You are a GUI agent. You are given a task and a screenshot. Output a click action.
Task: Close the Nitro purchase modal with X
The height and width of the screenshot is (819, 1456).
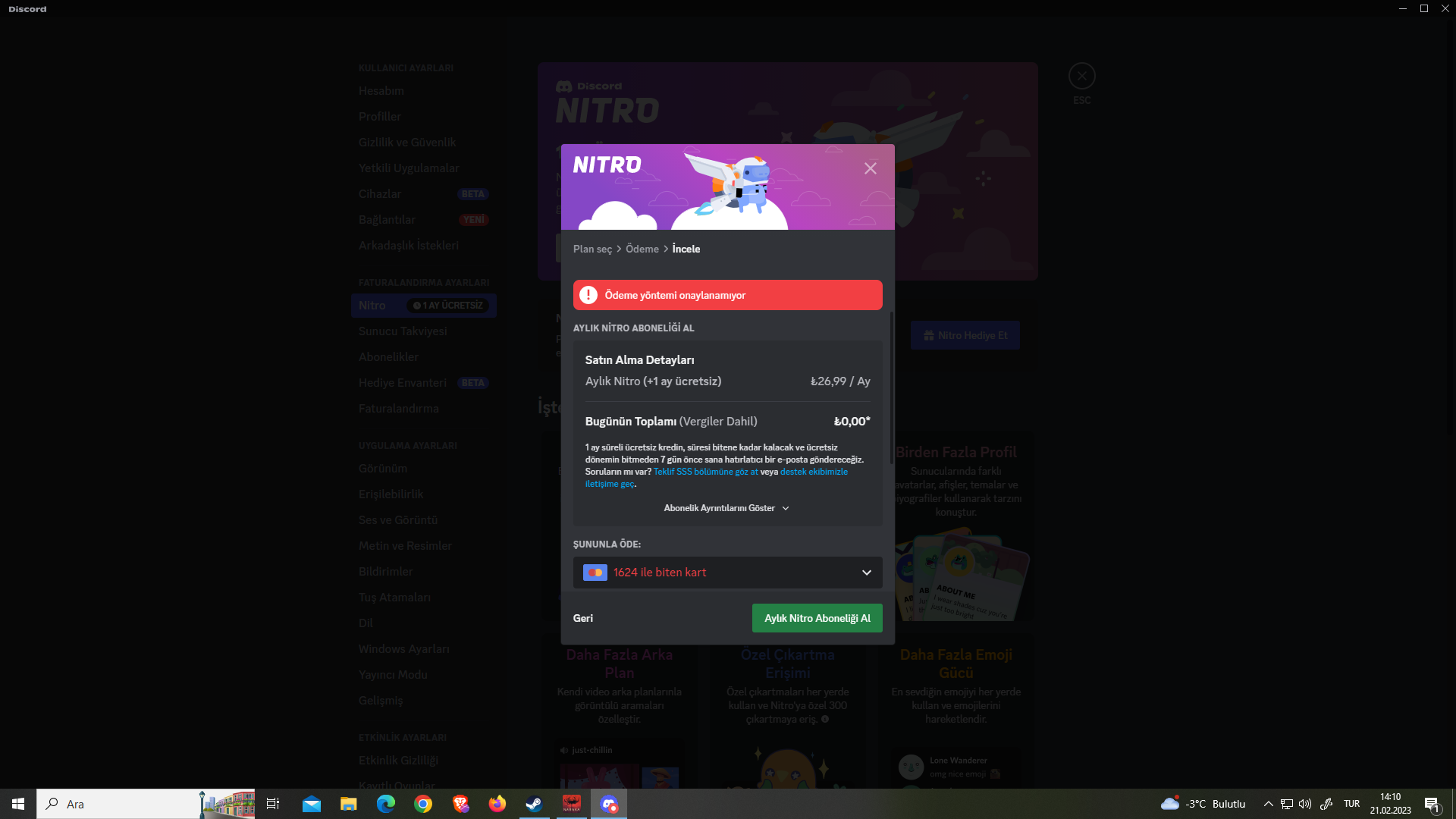pos(870,168)
